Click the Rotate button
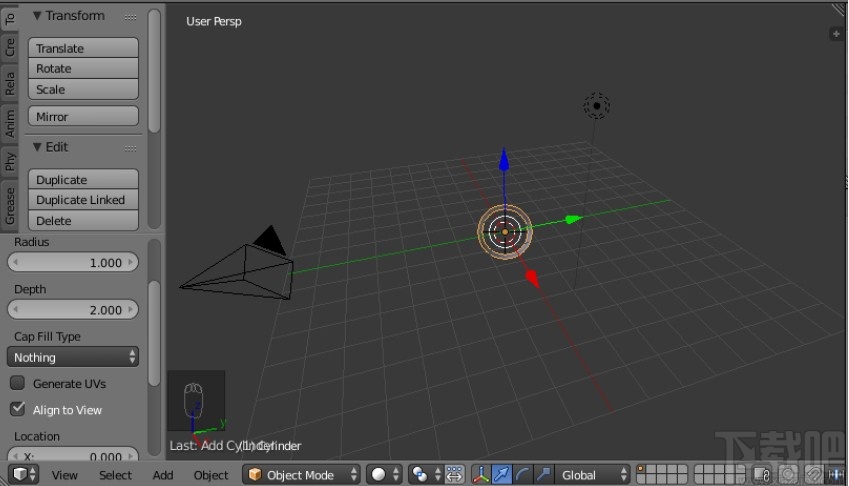849x486 pixels. click(83, 68)
